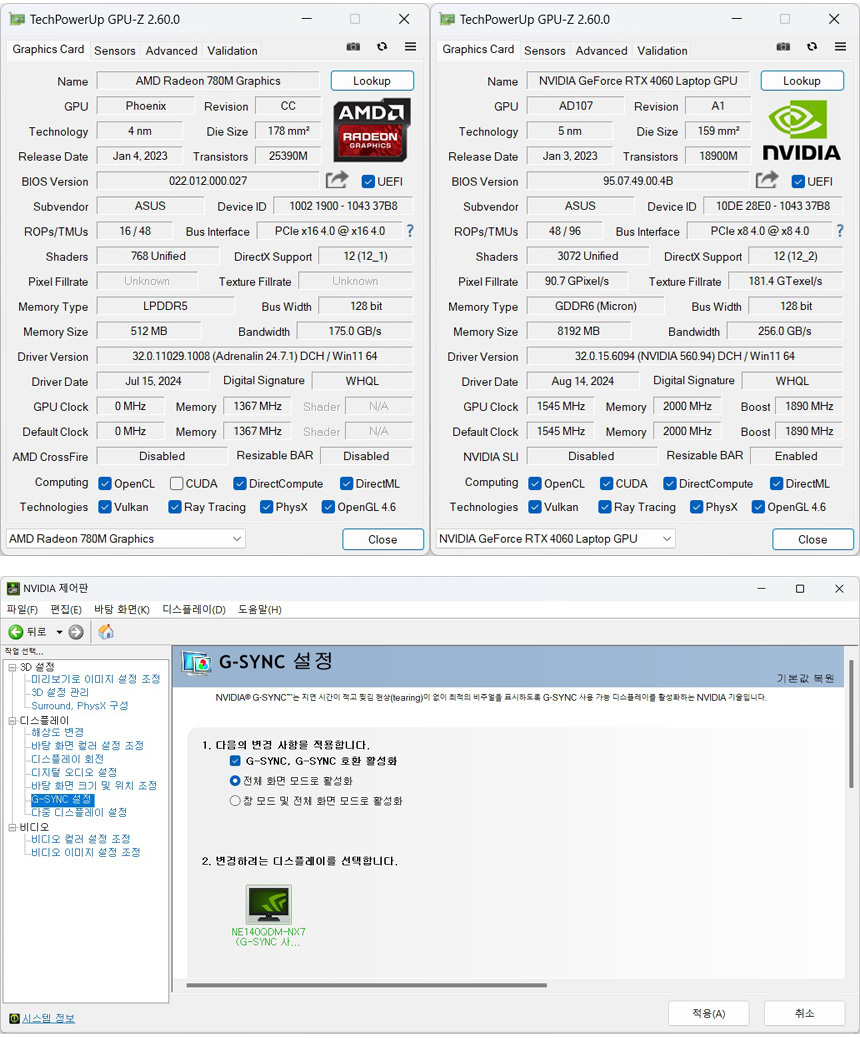This screenshot has width=860, height=1038.
Task: Toggle Vulkan checkbox in NVIDIA GPU-Z window
Action: 535,507
